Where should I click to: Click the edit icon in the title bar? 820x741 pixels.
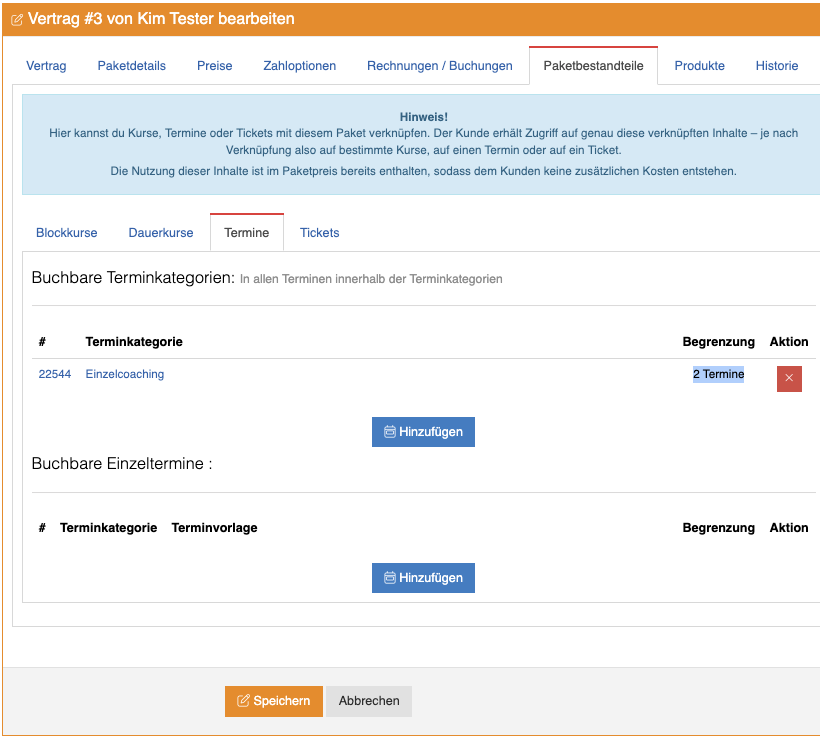coord(17,20)
